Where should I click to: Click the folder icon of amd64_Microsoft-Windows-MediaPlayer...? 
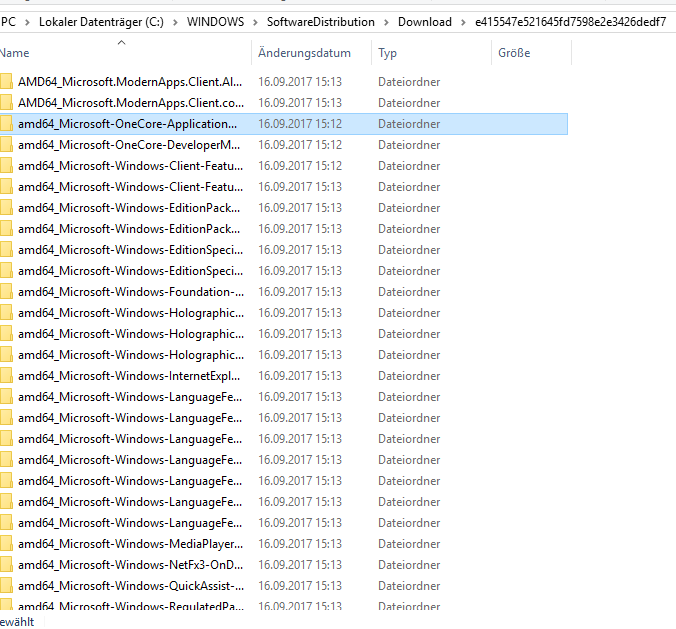tap(6, 544)
